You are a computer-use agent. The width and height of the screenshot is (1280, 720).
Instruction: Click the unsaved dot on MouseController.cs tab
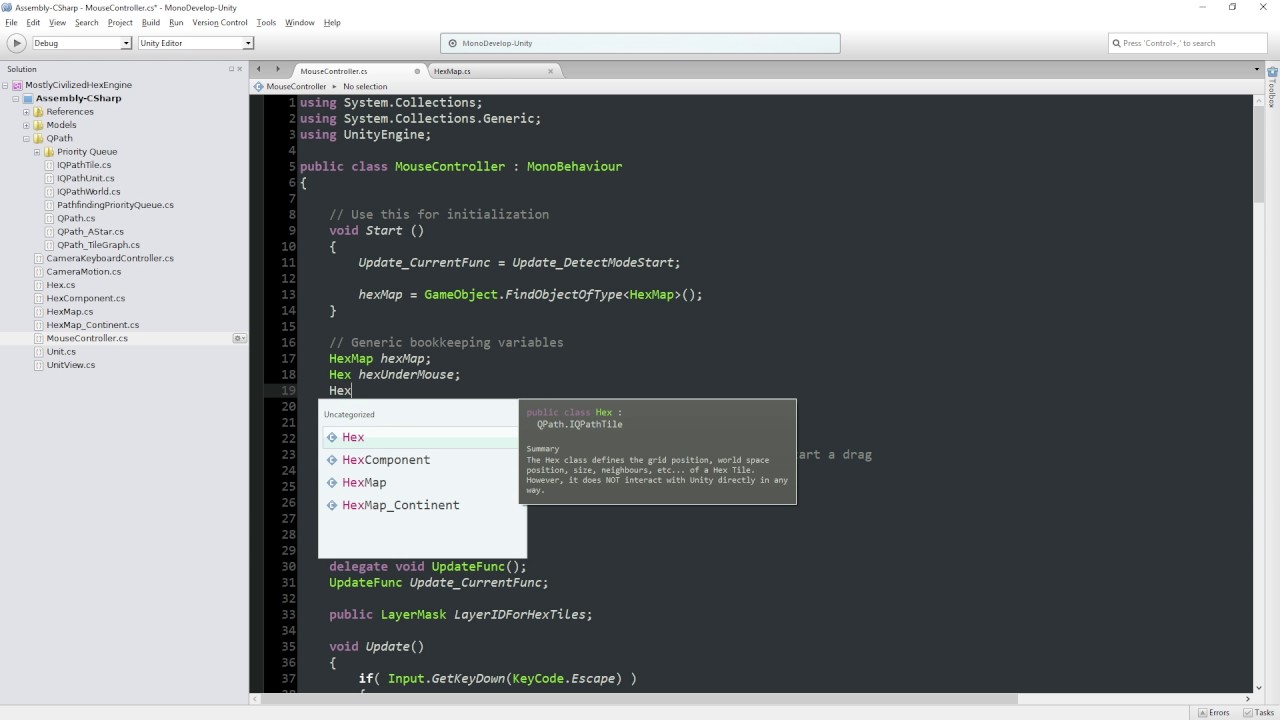(x=417, y=71)
